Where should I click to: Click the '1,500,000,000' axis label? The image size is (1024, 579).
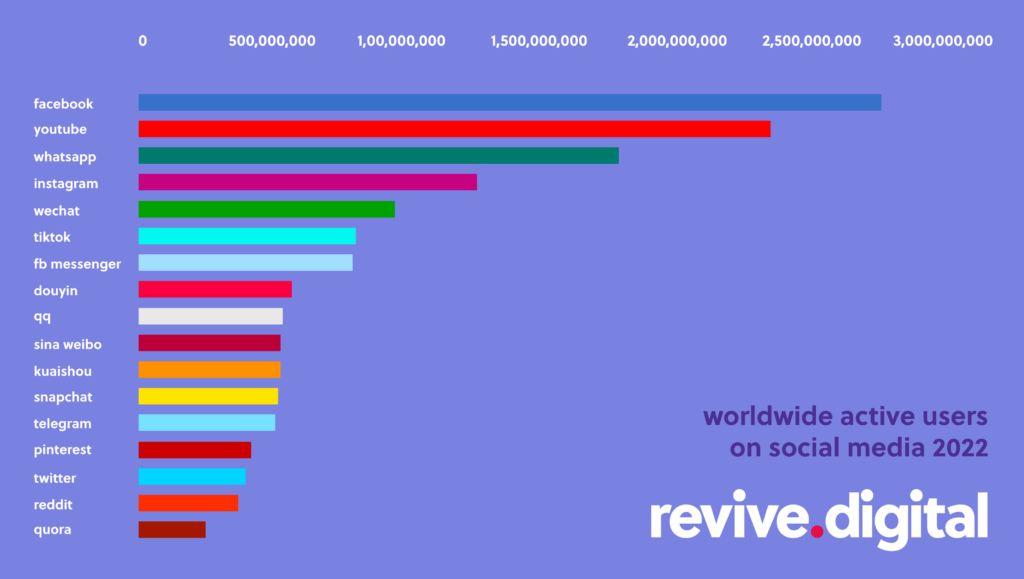(x=539, y=41)
